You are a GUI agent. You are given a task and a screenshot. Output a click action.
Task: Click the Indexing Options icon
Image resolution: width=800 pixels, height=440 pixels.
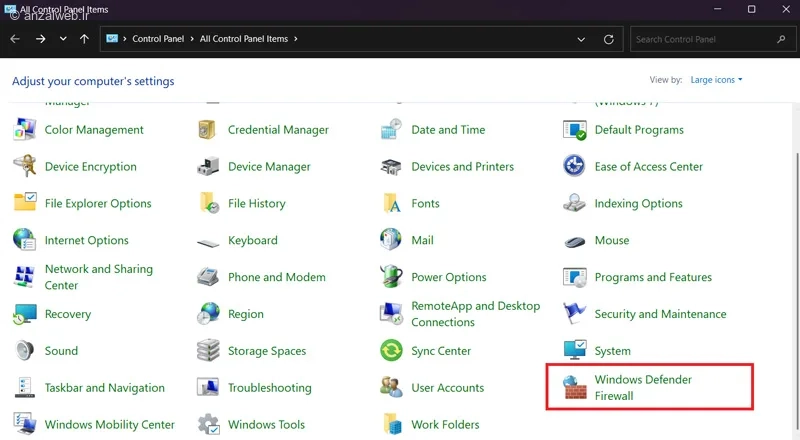pyautogui.click(x=574, y=203)
